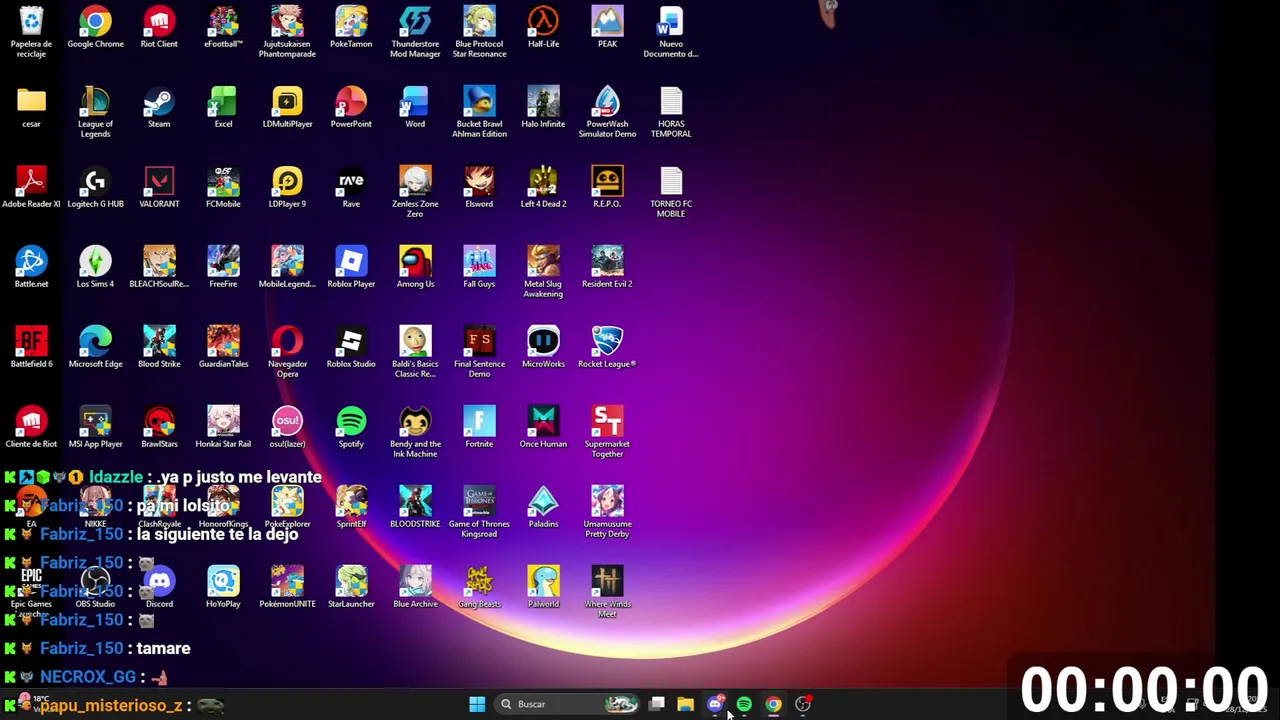Screen dimensions: 1280x720
Task: Select the Logitech G HUB icon
Action: (x=95, y=188)
